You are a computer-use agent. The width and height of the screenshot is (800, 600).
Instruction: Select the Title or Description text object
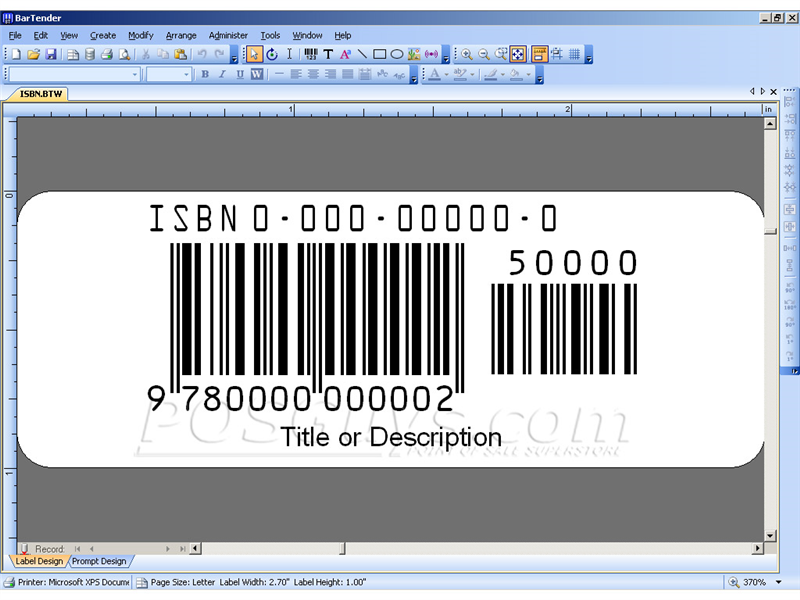391,437
